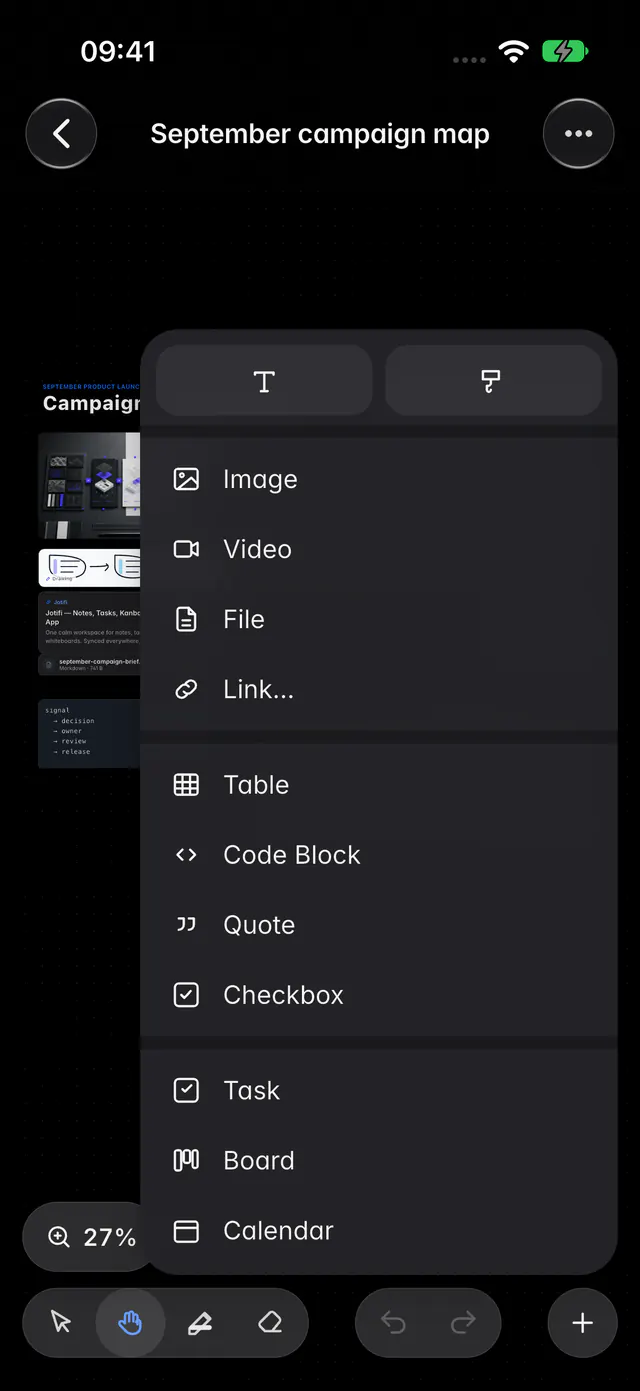Screen dimensions: 640x1391
Task: Redo the last action
Action: pos(463,1323)
